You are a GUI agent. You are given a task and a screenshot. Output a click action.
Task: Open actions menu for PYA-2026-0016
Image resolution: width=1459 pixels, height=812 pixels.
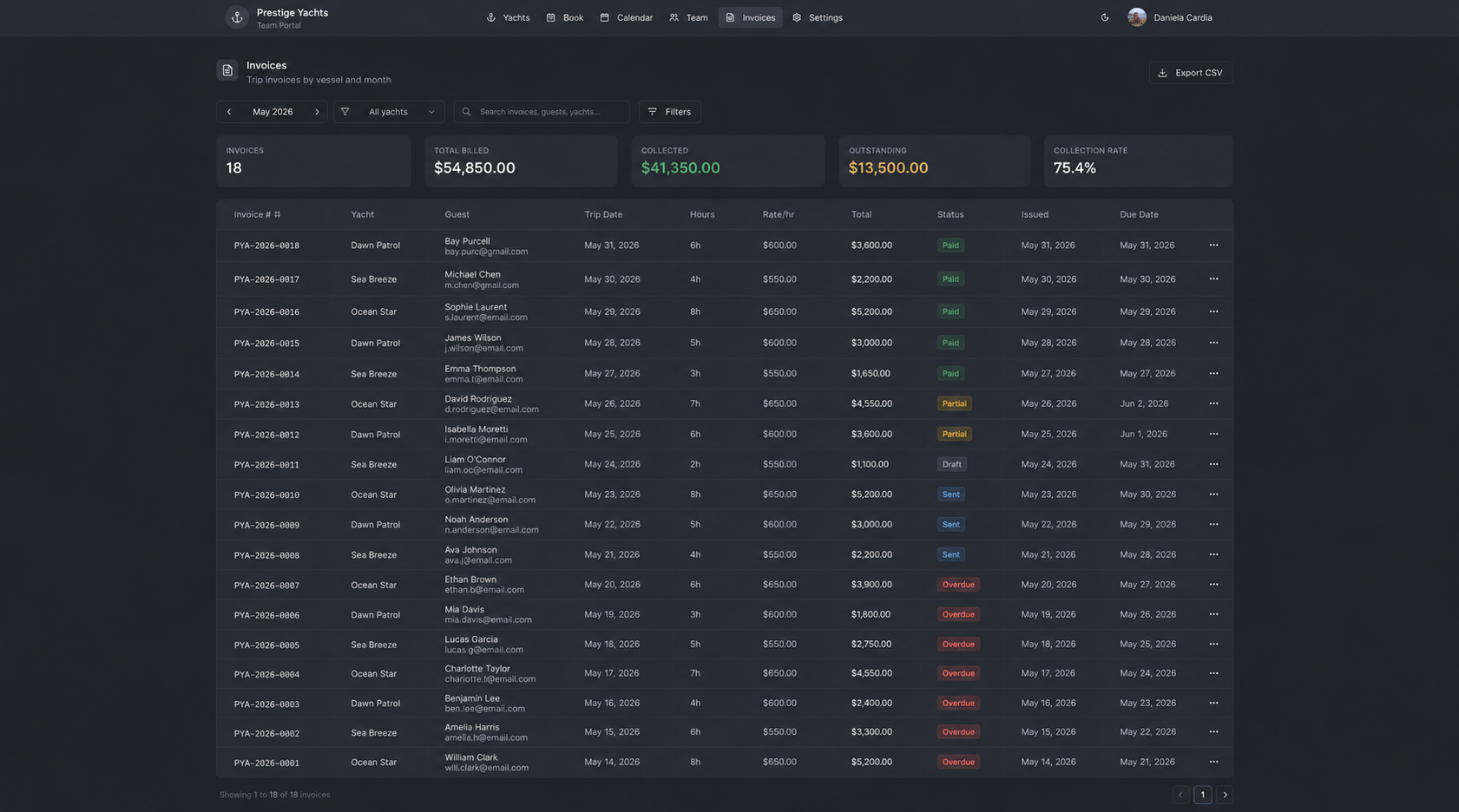pyautogui.click(x=1213, y=311)
